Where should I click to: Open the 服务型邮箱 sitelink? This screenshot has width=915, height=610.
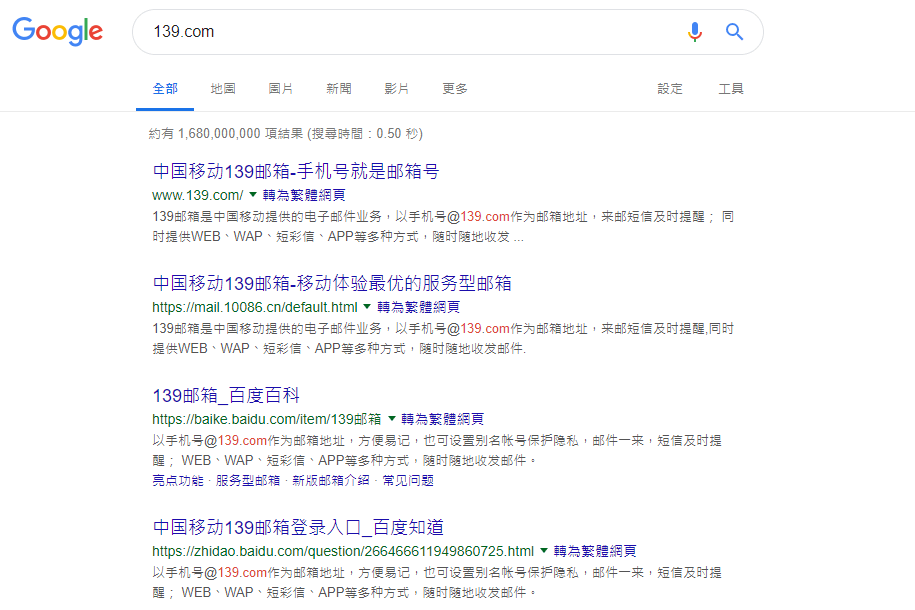coord(248,480)
